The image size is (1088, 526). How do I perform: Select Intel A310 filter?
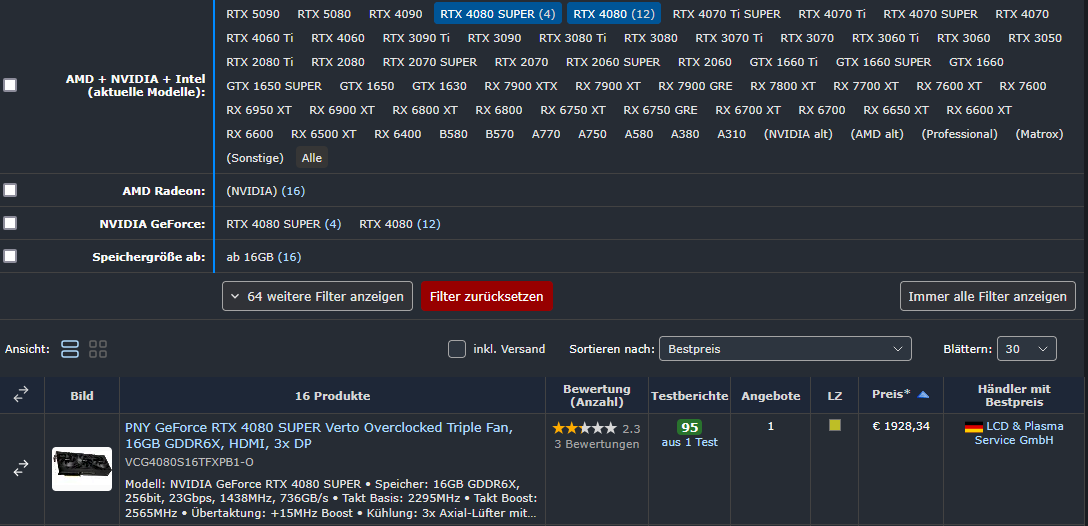point(731,134)
